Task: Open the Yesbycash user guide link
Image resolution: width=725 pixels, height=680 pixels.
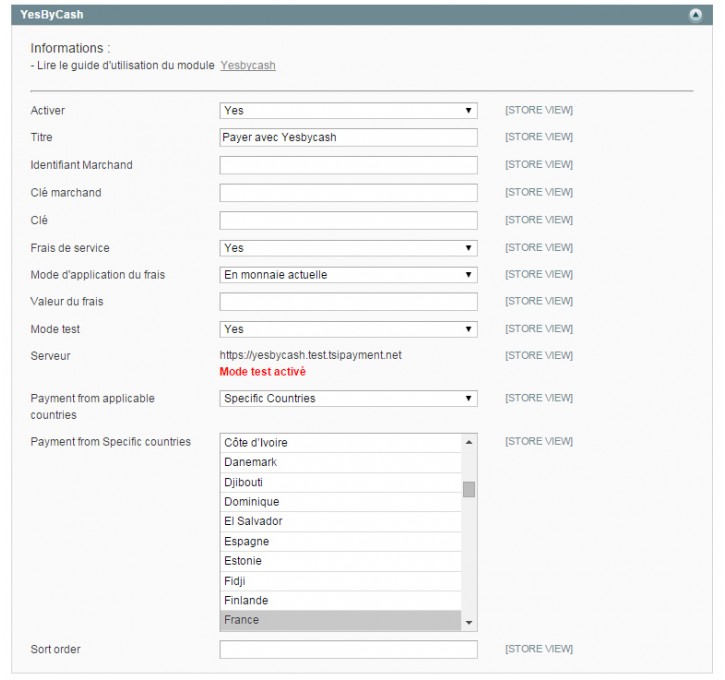Action: [248, 65]
